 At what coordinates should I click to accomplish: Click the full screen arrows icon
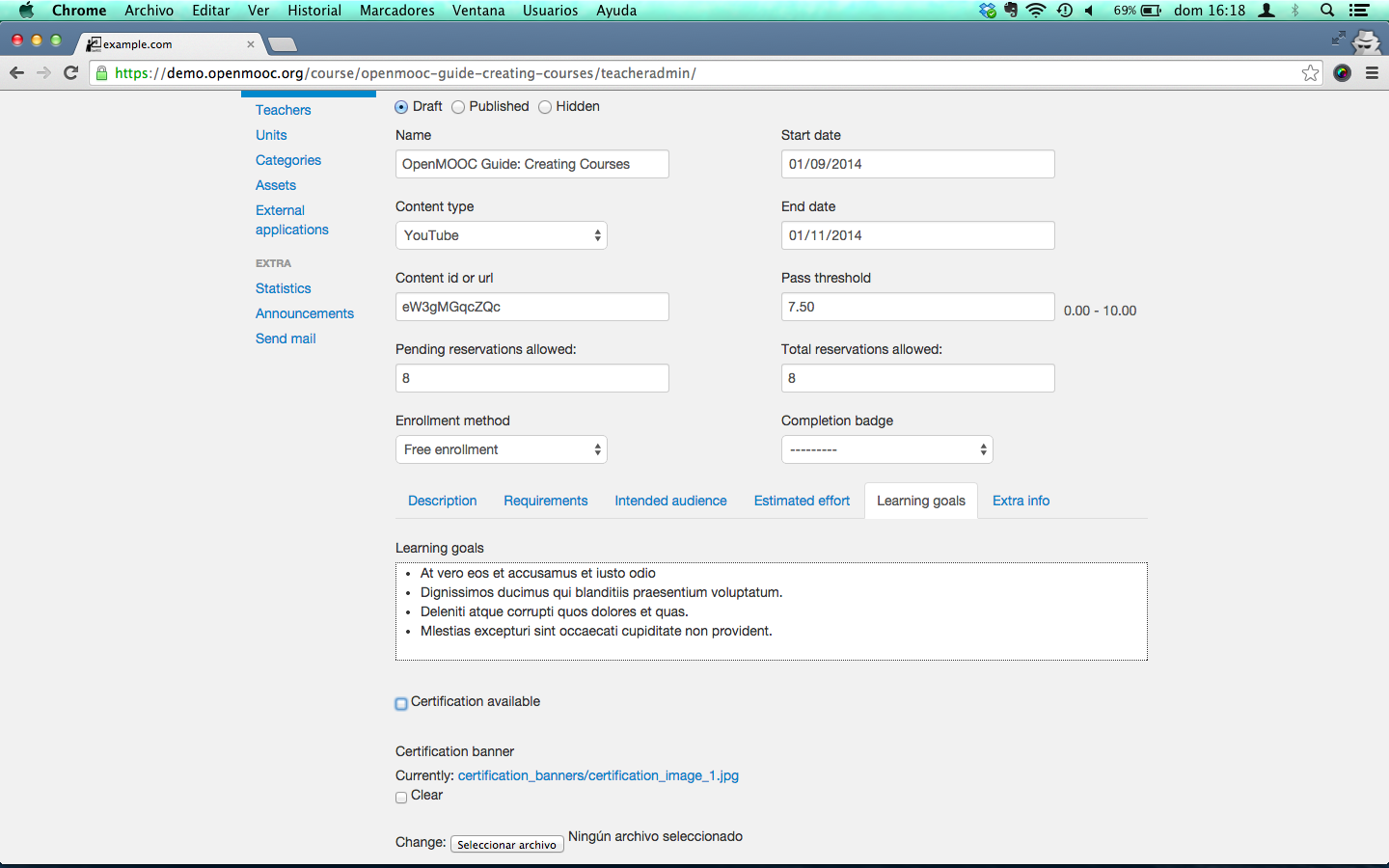click(1338, 38)
